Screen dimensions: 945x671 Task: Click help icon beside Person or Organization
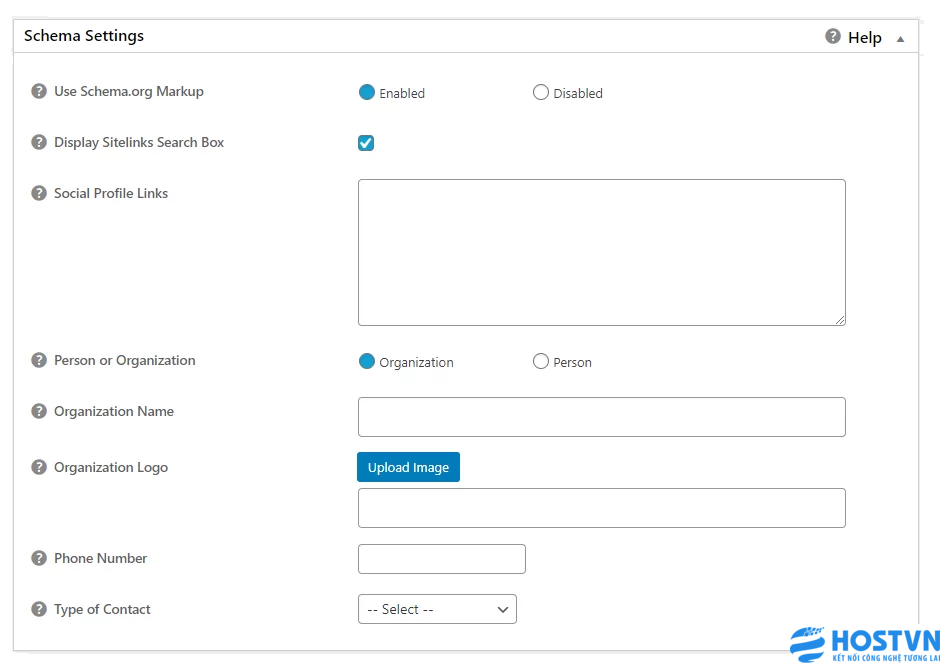click(x=39, y=361)
